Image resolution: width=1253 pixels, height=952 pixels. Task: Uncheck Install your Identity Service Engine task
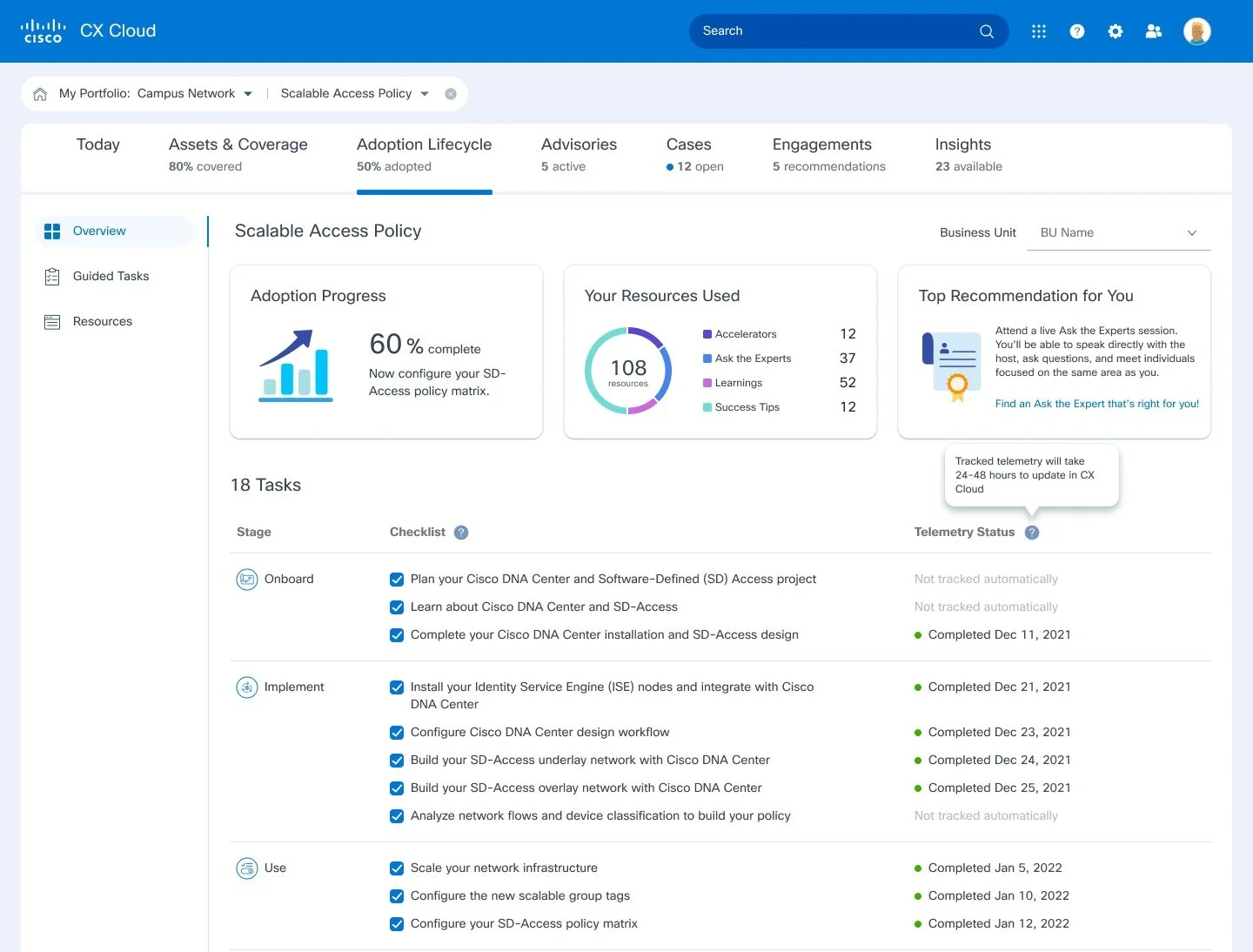pyautogui.click(x=397, y=687)
